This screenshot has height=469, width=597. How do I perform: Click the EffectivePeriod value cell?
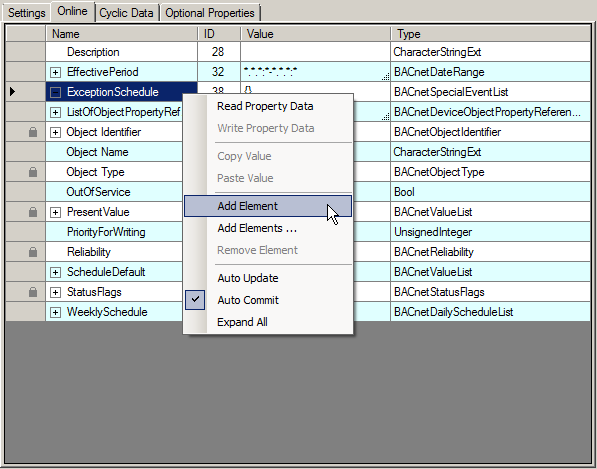tap(315, 72)
